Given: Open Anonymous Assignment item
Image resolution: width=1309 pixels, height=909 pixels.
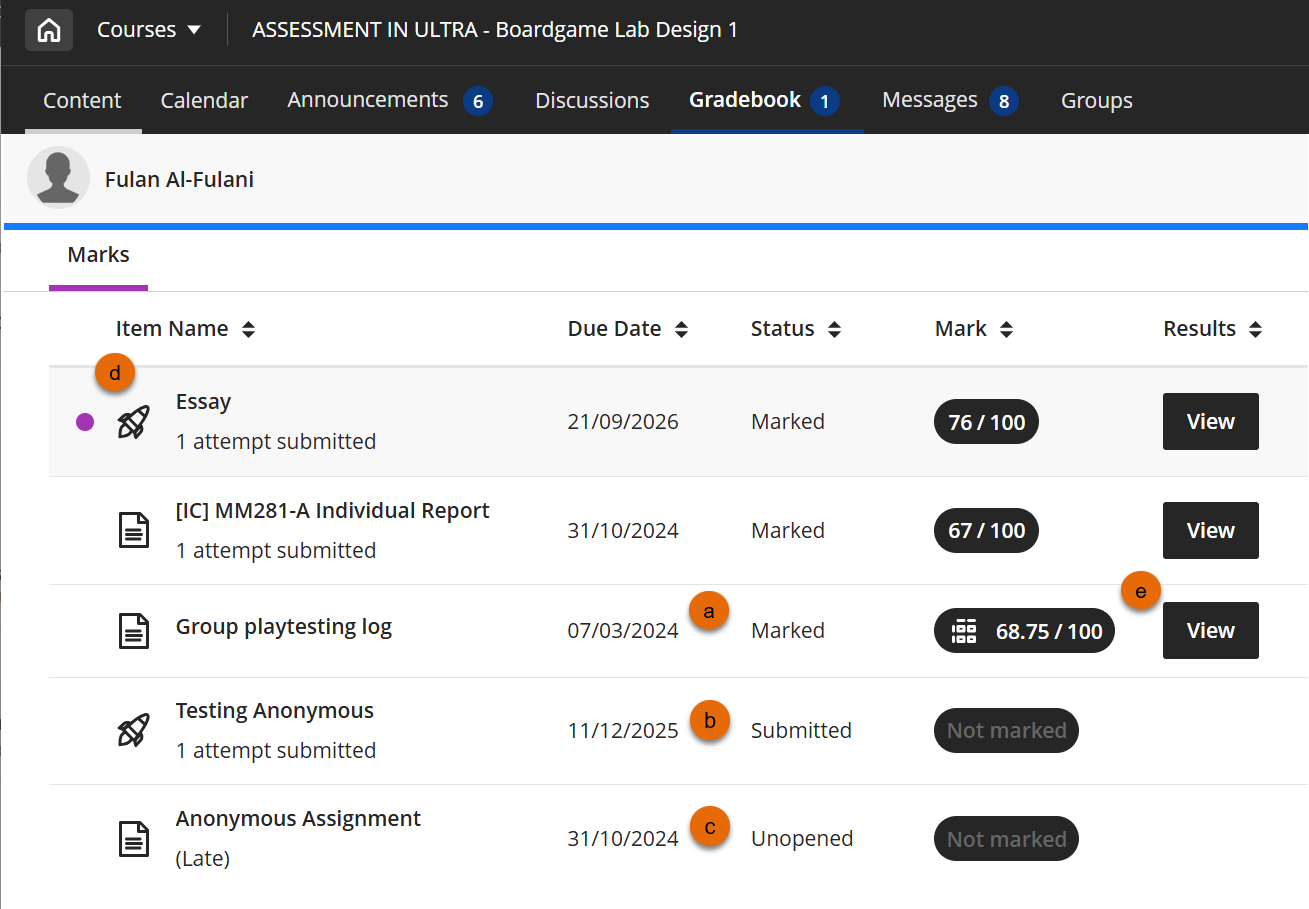Looking at the screenshot, I should pos(298,819).
